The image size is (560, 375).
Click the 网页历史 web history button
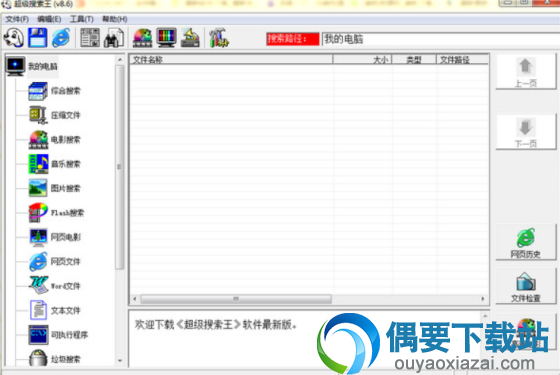tap(526, 242)
